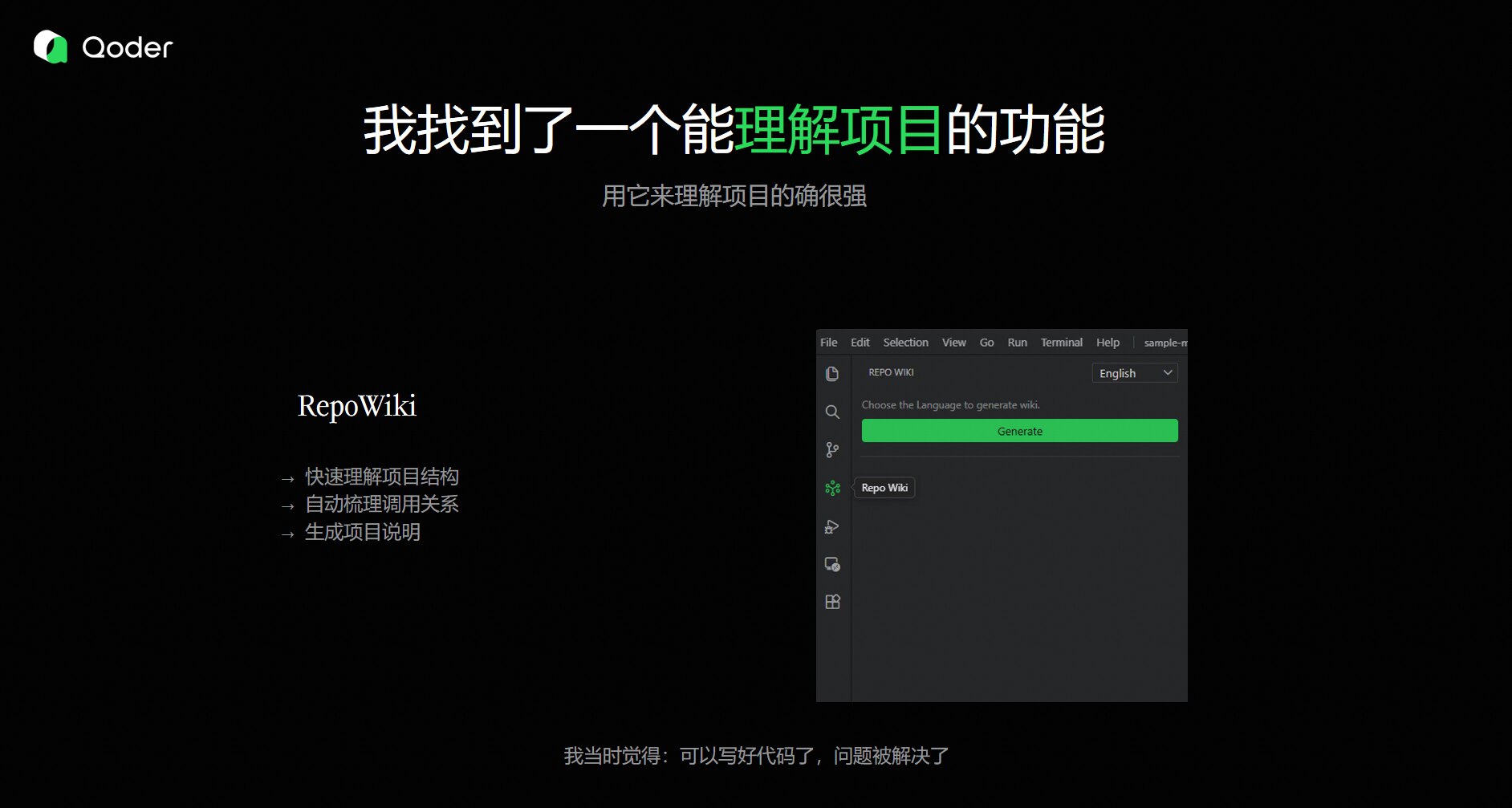This screenshot has width=1512, height=808.
Task: Open the Extensions blocks icon
Action: pos(832,602)
